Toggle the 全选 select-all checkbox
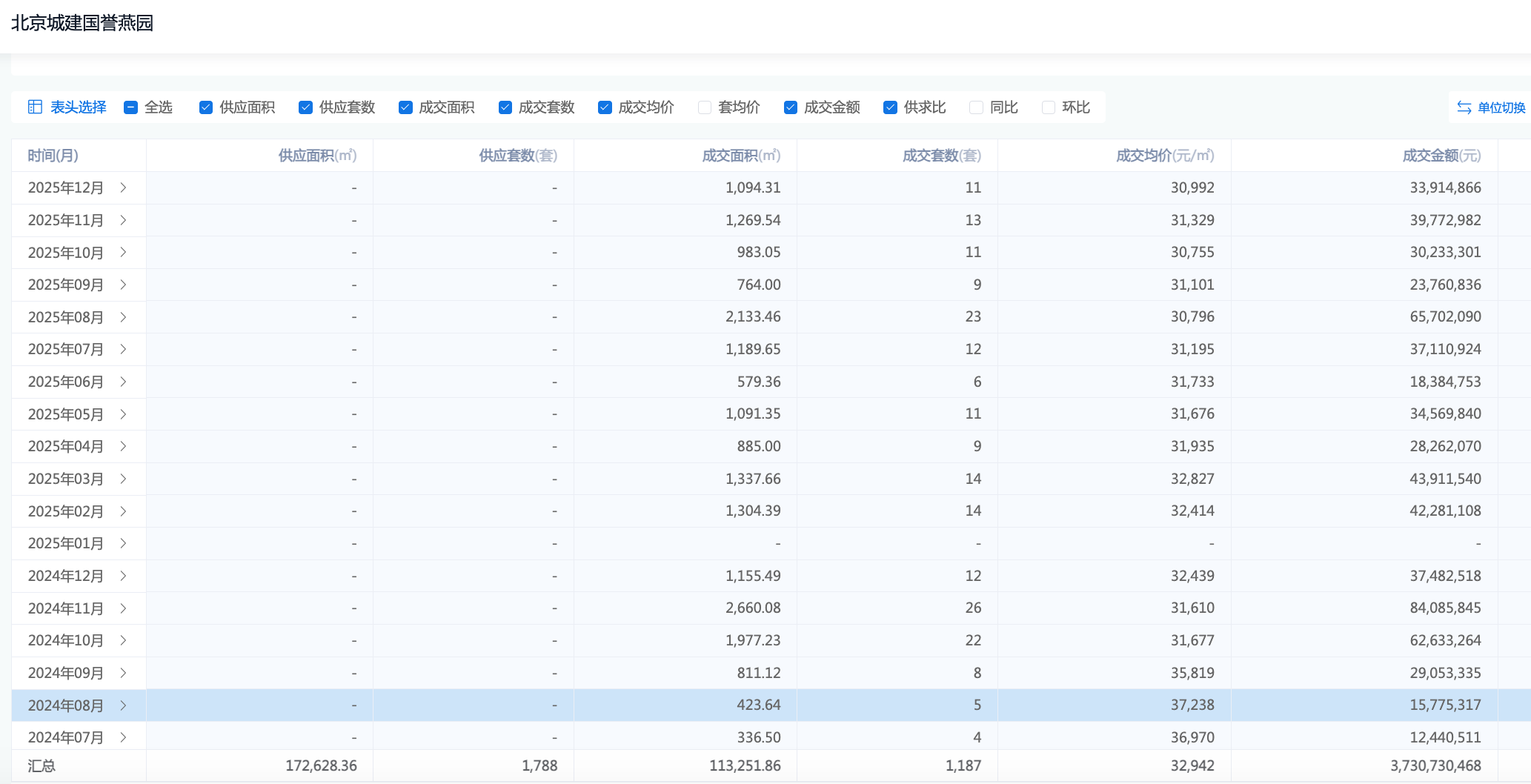Screen dimensions: 1531x784 131,107
